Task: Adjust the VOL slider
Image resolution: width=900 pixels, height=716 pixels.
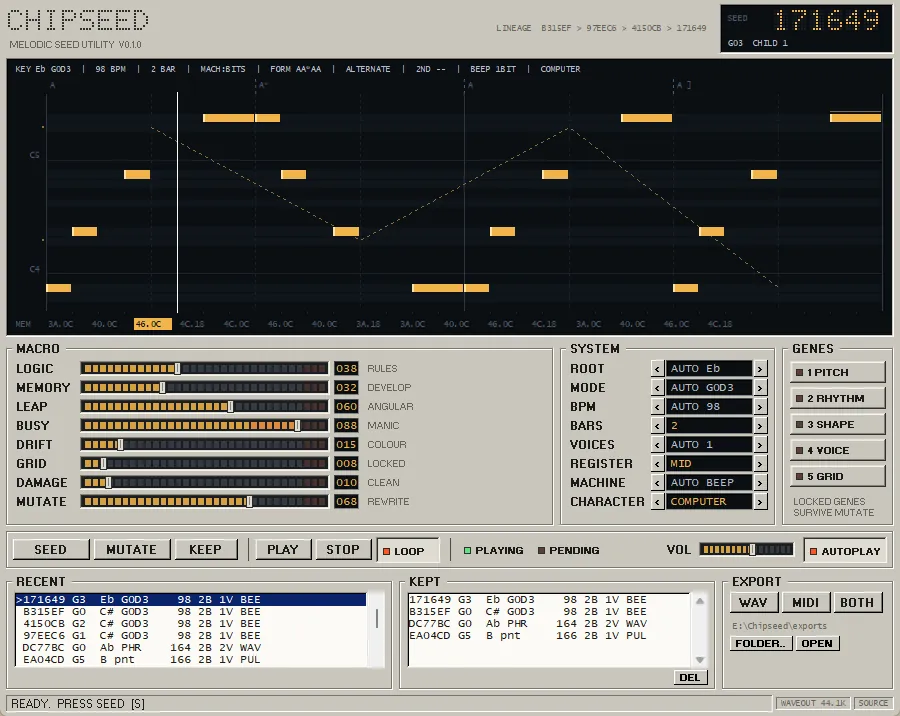Action: coord(746,549)
